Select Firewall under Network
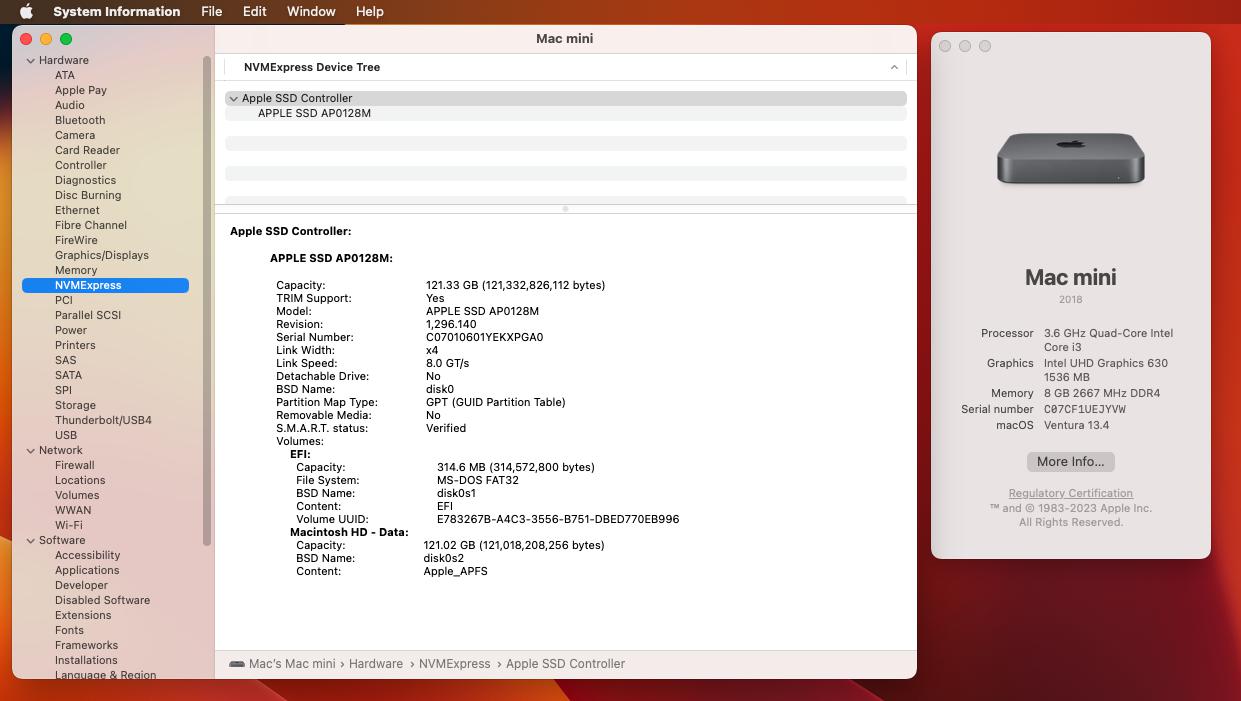This screenshot has width=1241, height=701. (x=75, y=465)
